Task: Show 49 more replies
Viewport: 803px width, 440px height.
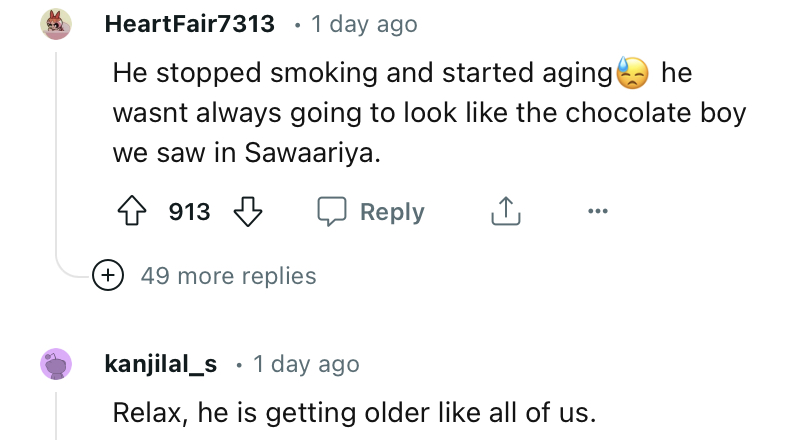Action: tap(228, 275)
